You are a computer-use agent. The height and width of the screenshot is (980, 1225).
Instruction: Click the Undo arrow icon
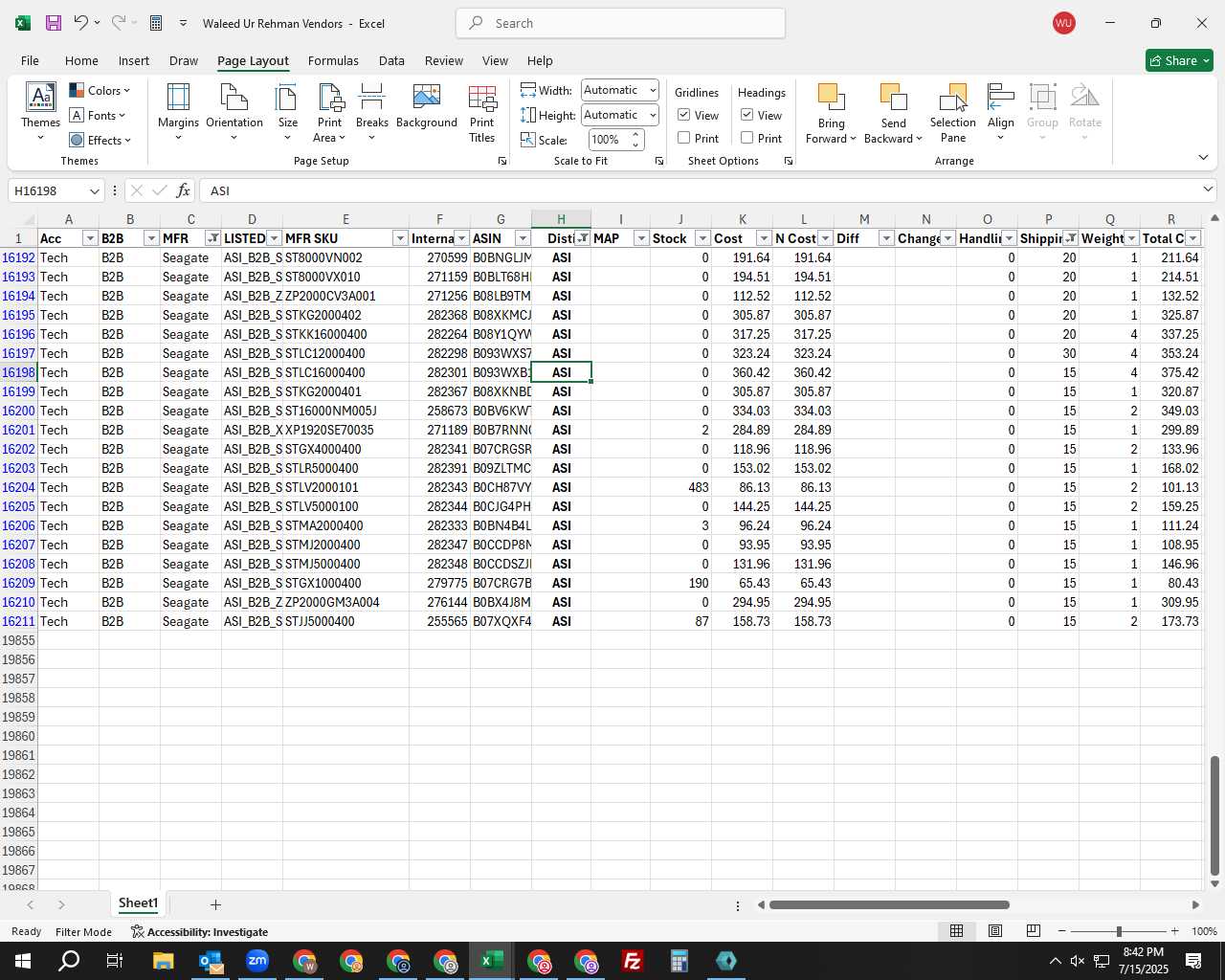(x=81, y=23)
